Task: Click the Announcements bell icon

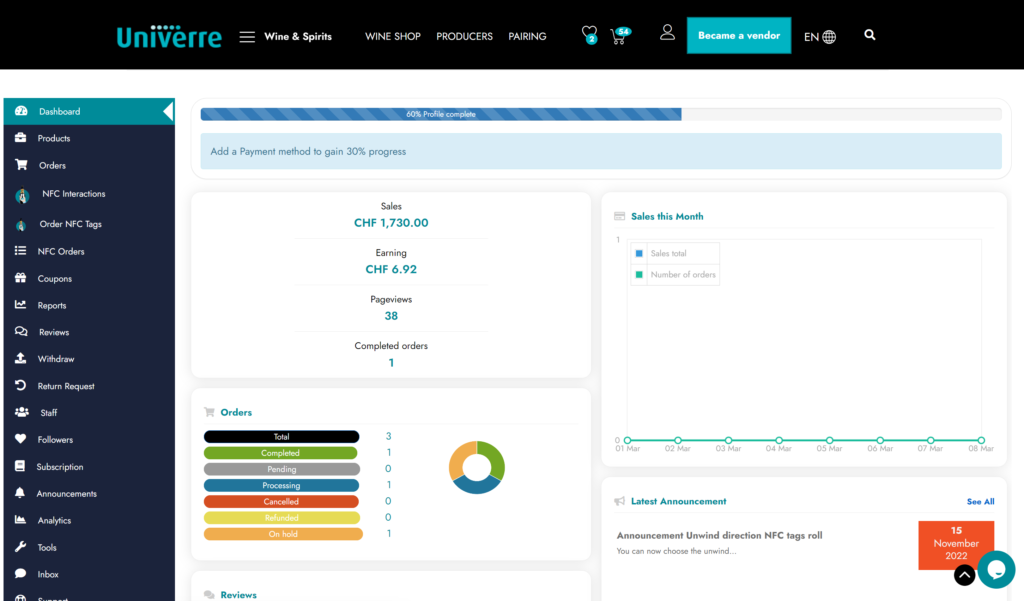Action: point(20,493)
